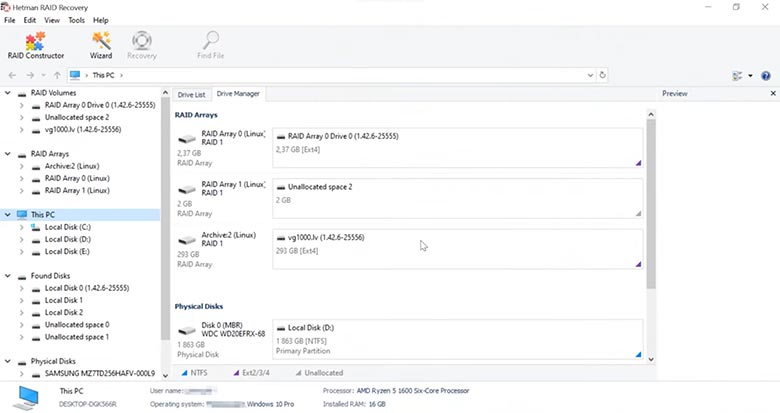
Task: Select the Disk 0 WDC physical disk icon
Action: tap(186, 330)
